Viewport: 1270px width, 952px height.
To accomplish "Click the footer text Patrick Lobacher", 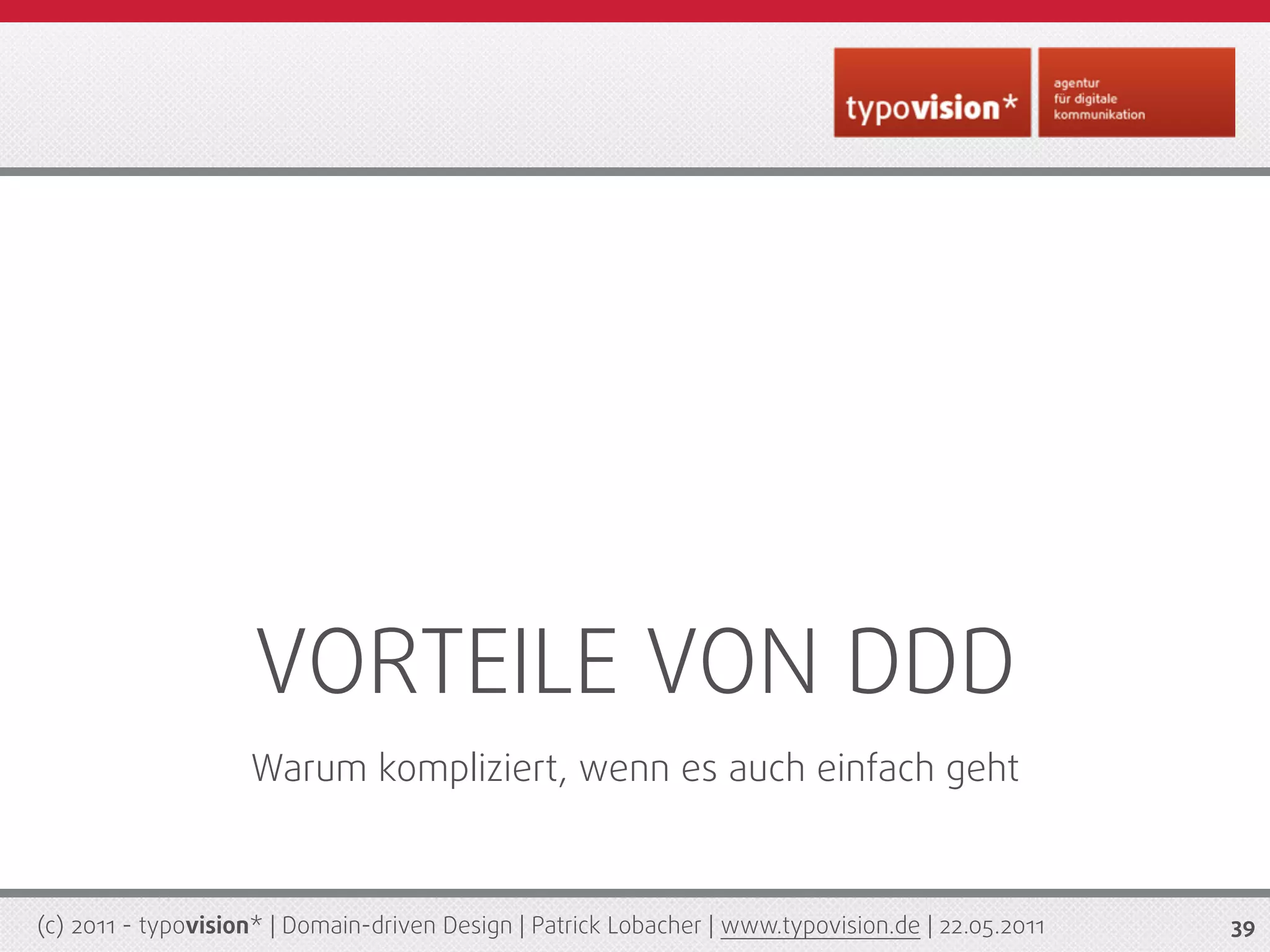I will 616,925.
